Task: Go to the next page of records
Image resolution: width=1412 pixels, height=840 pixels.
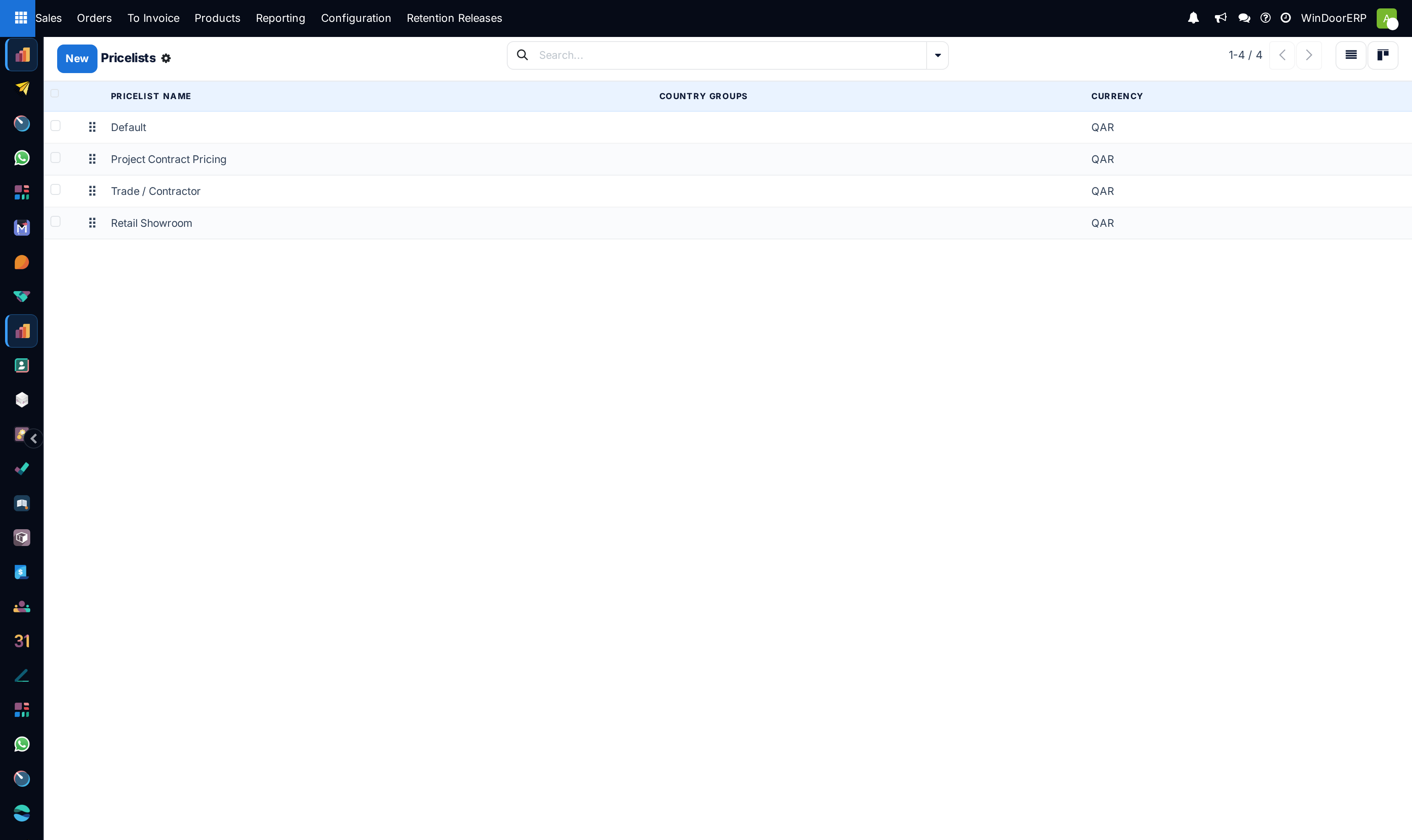Action: tap(1309, 55)
